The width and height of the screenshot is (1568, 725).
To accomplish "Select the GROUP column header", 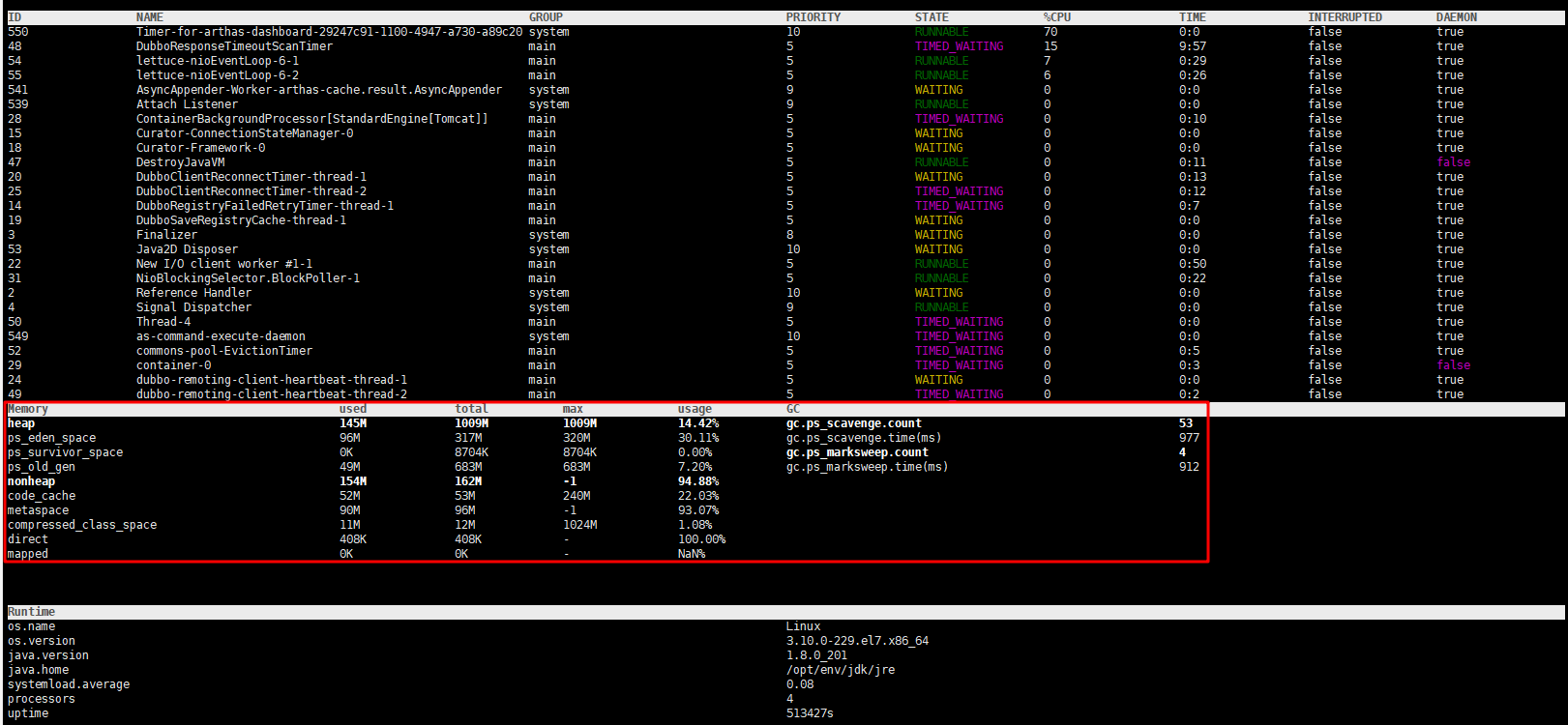I will point(546,17).
